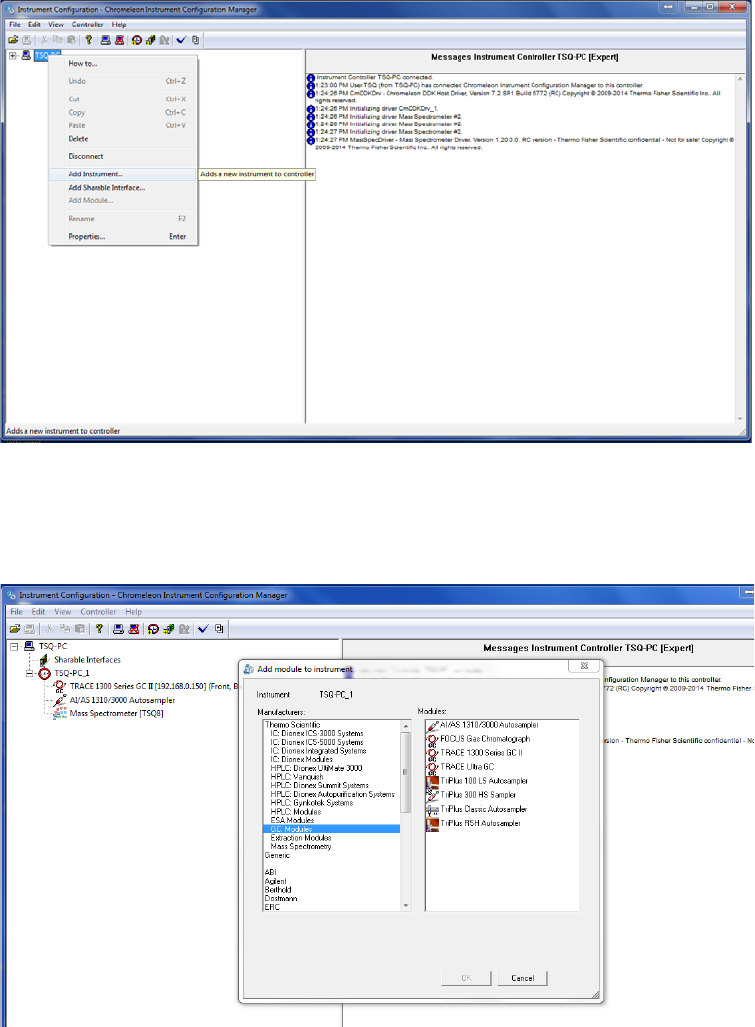Click How to... in the context menu

[122, 64]
